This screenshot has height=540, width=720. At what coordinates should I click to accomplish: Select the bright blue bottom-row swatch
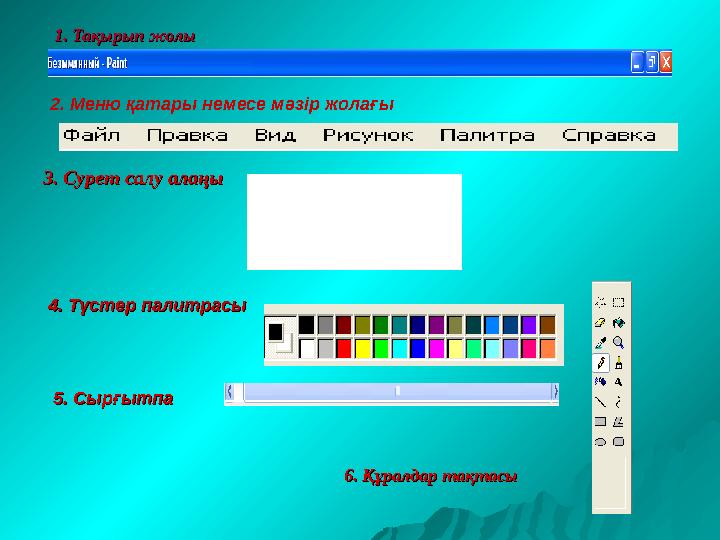point(417,349)
